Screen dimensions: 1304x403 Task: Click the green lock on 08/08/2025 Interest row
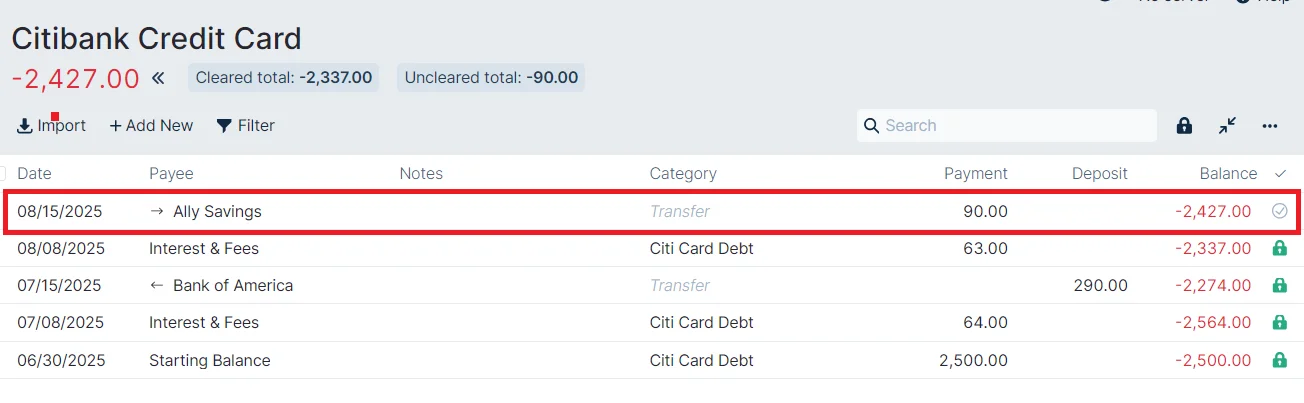pos(1279,249)
